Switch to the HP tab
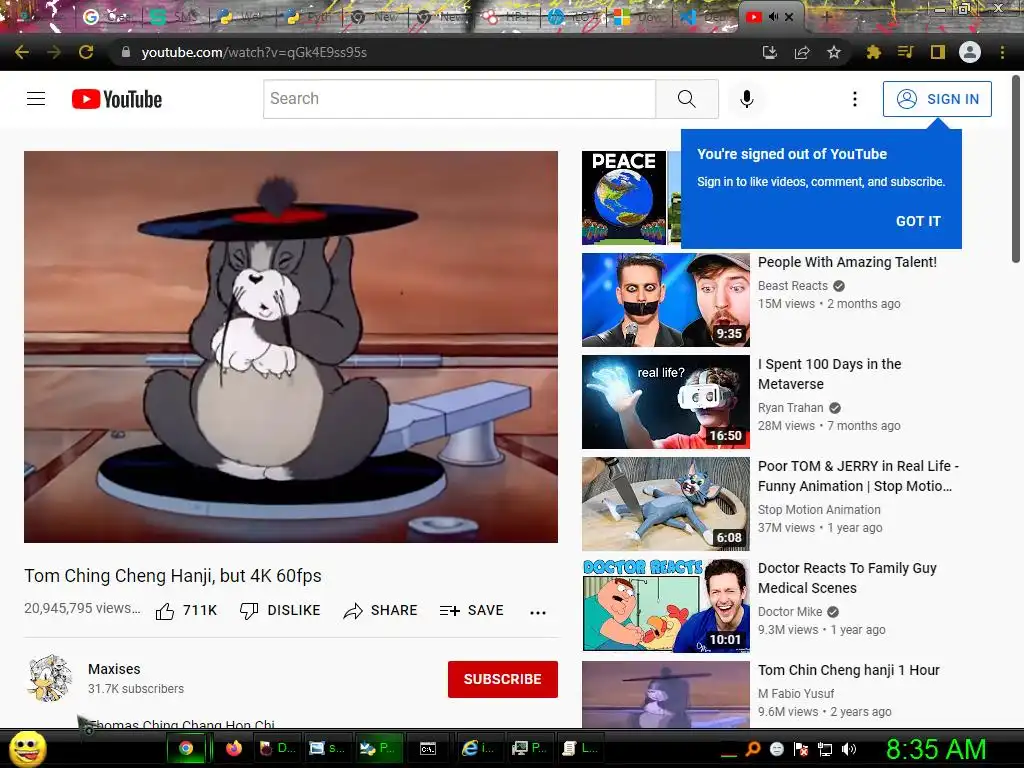 click(x=573, y=17)
